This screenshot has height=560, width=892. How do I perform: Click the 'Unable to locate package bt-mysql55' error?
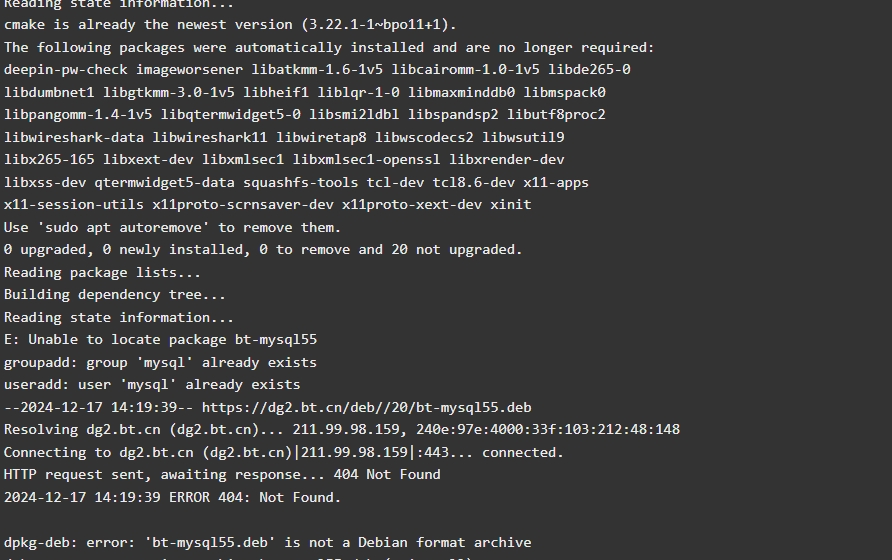(x=160, y=340)
